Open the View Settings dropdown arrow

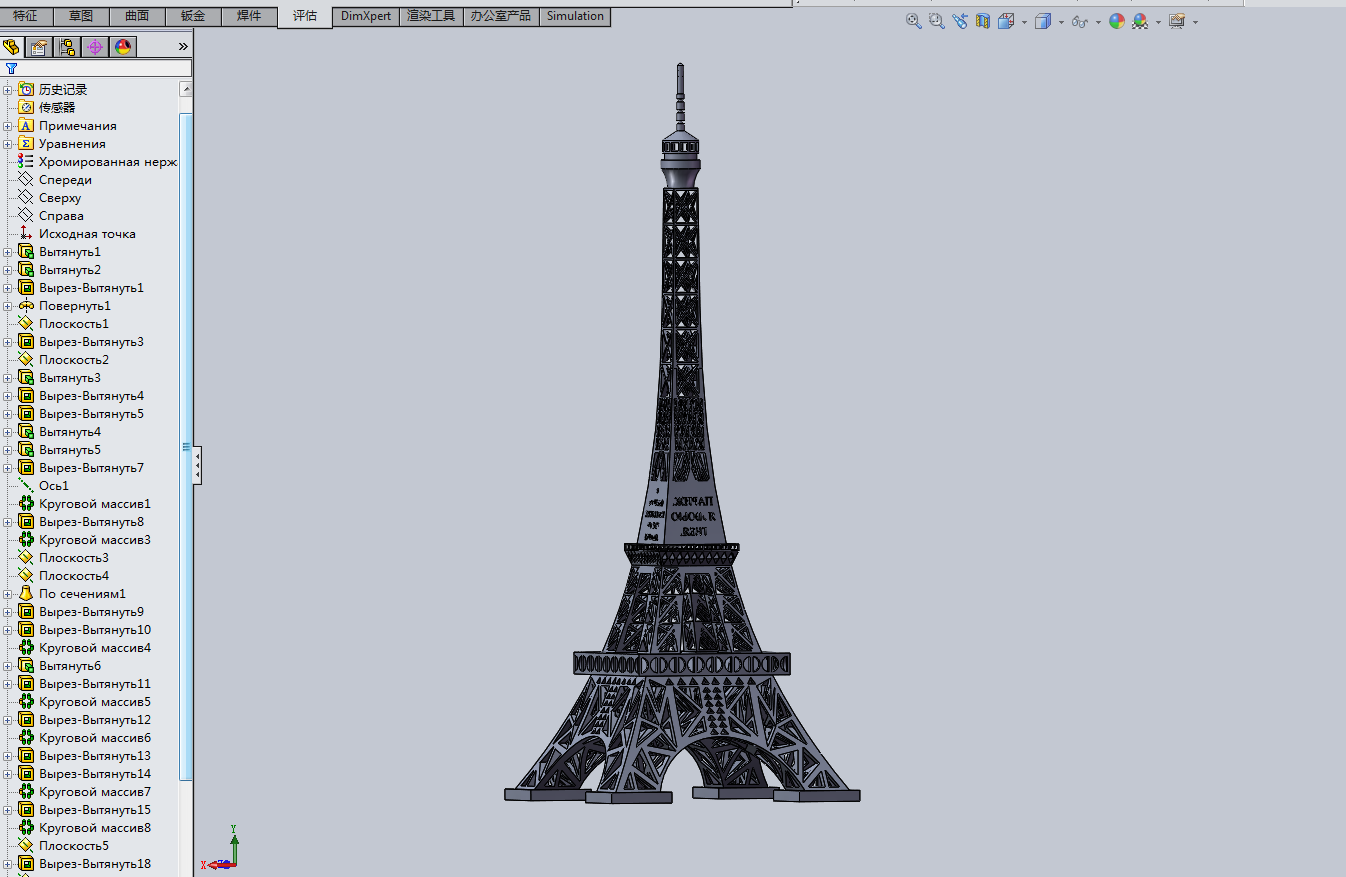pyautogui.click(x=1195, y=22)
